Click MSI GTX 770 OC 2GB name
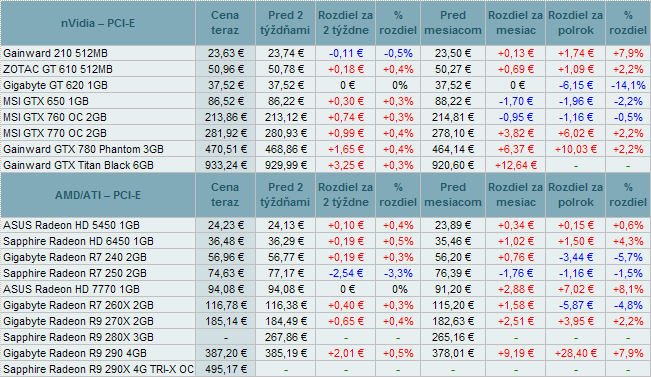The width and height of the screenshot is (651, 377). coord(55,133)
